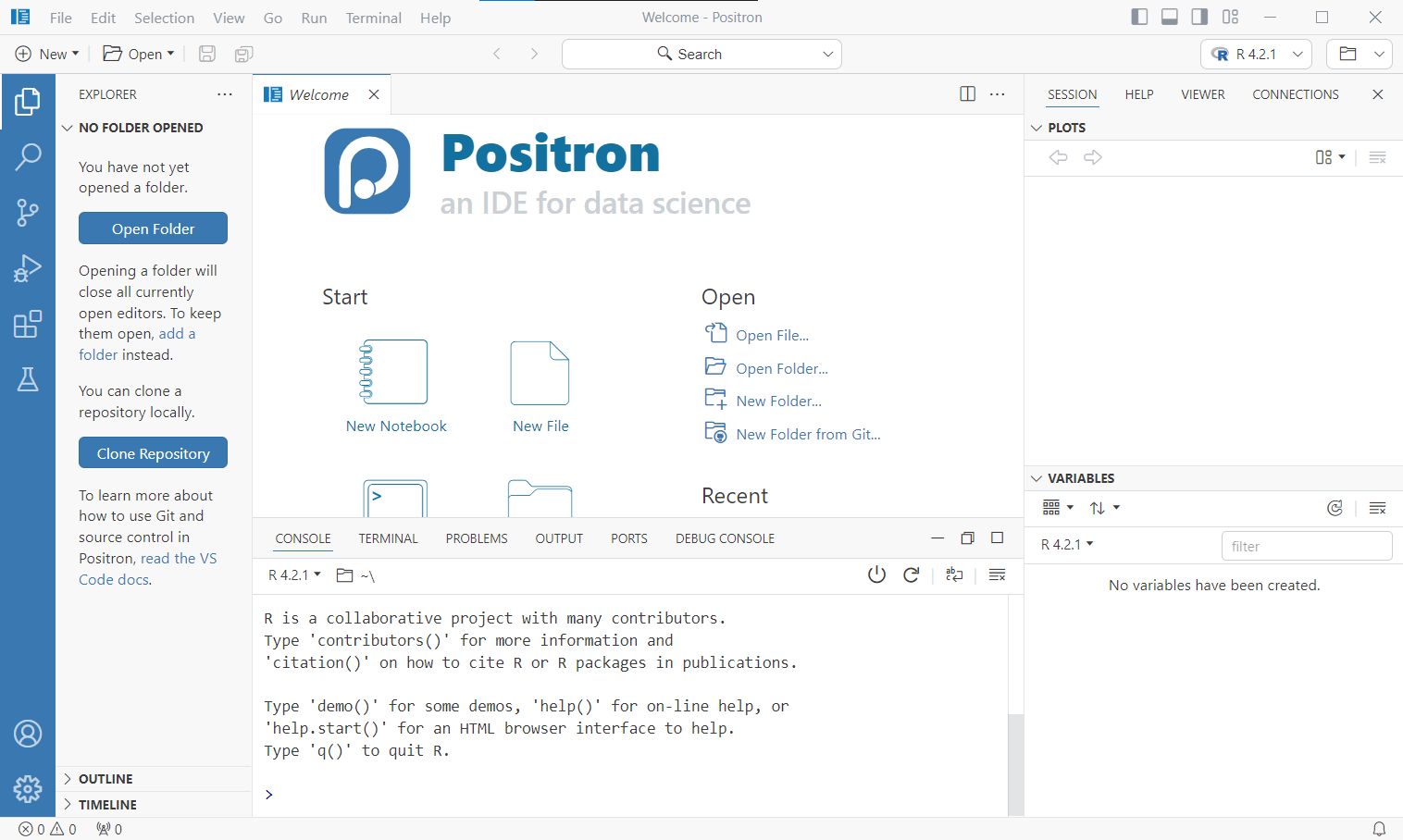Open the Explorer view in the activity bar
The height and width of the screenshot is (840, 1403).
click(28, 102)
